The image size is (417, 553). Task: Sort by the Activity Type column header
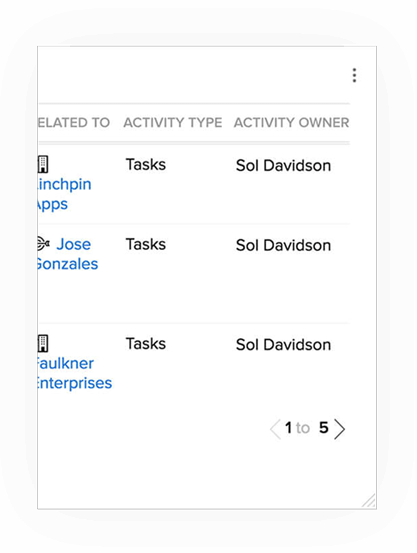coord(173,123)
